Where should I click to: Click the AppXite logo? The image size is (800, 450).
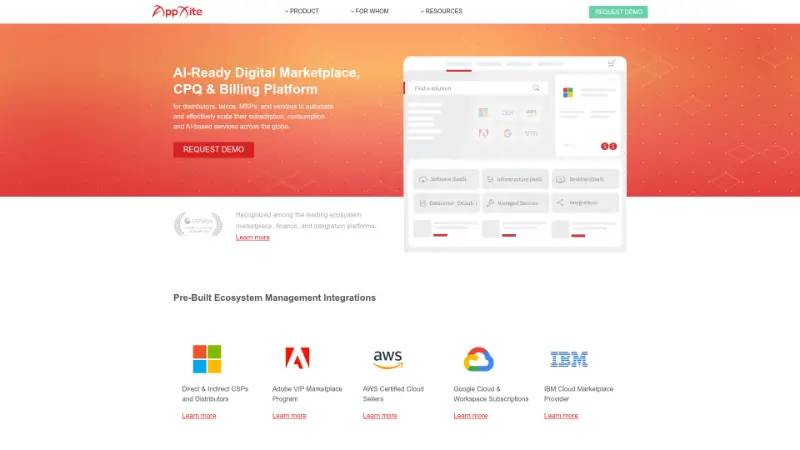point(177,11)
